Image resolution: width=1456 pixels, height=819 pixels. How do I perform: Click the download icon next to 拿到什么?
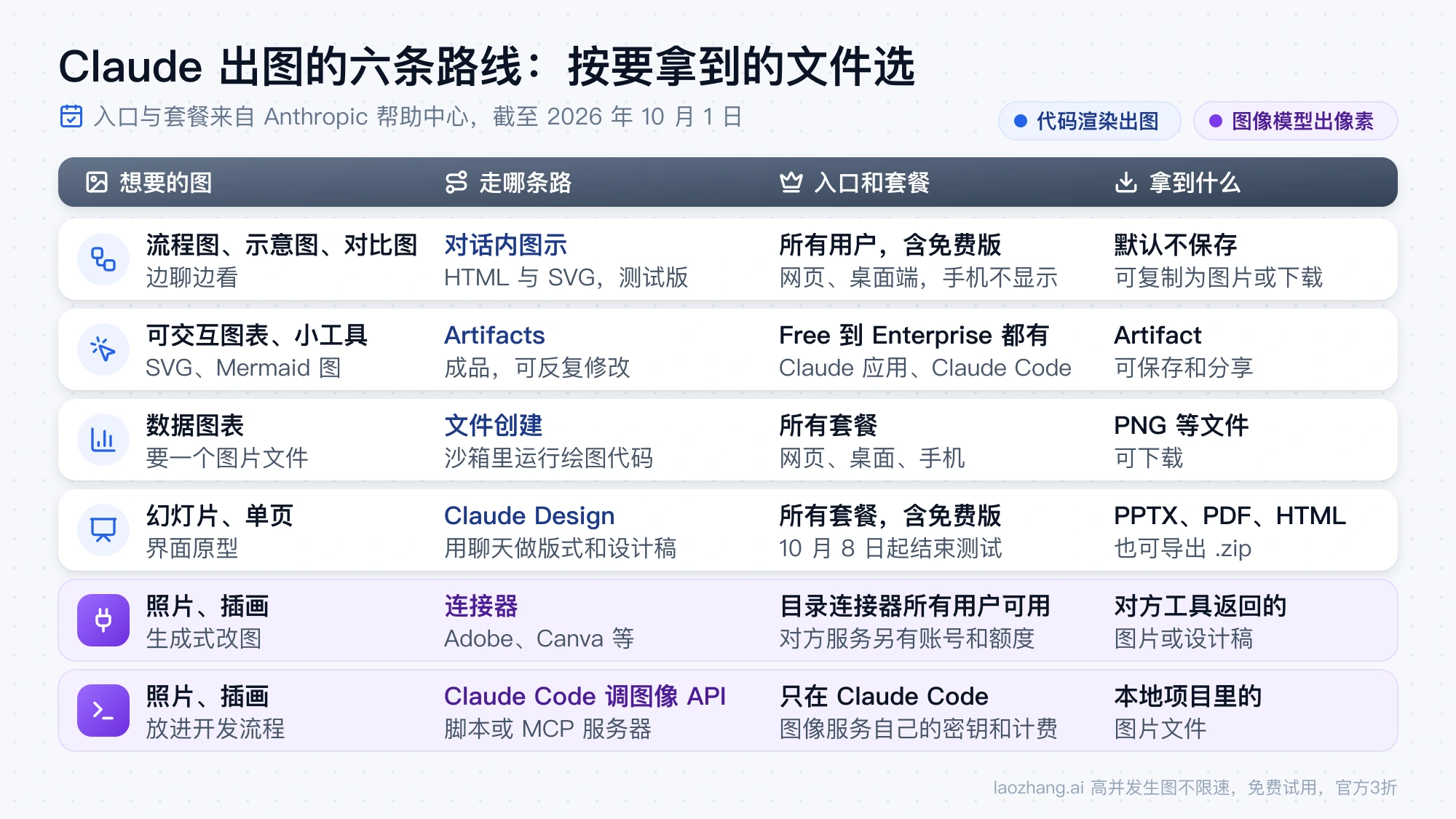click(x=1126, y=182)
